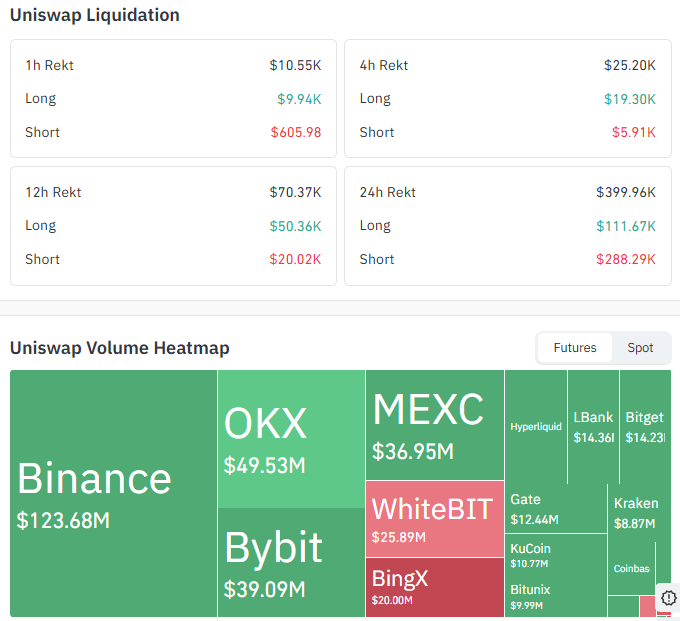Select the Bitget heatmap tile

(645, 427)
